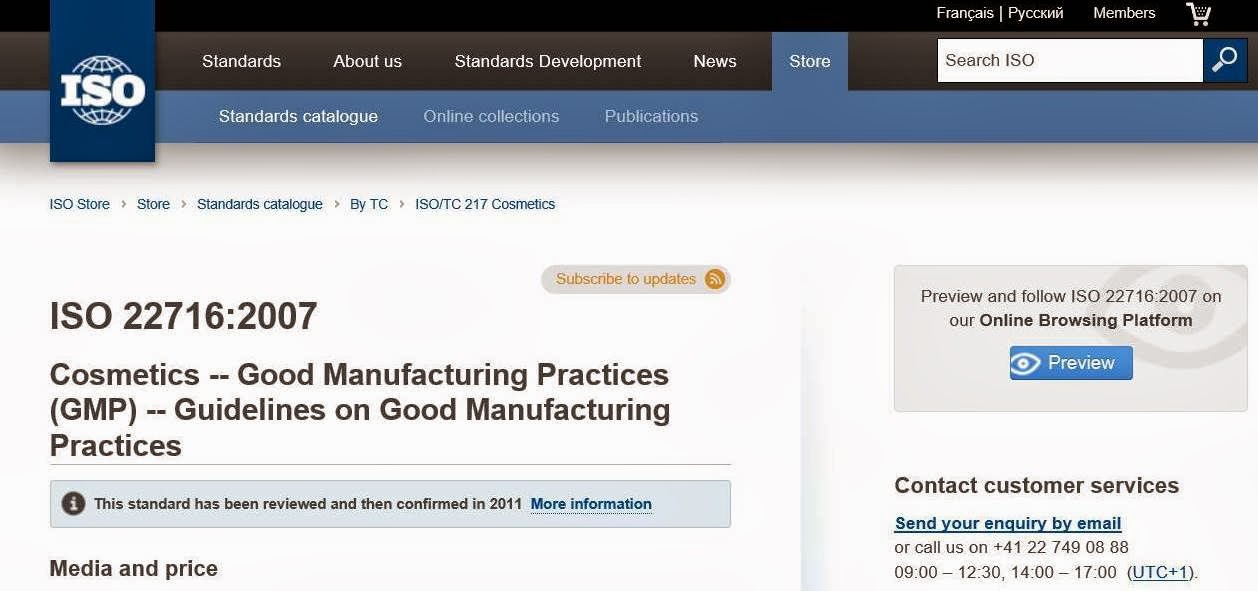Open the Members link

[x=1124, y=13]
